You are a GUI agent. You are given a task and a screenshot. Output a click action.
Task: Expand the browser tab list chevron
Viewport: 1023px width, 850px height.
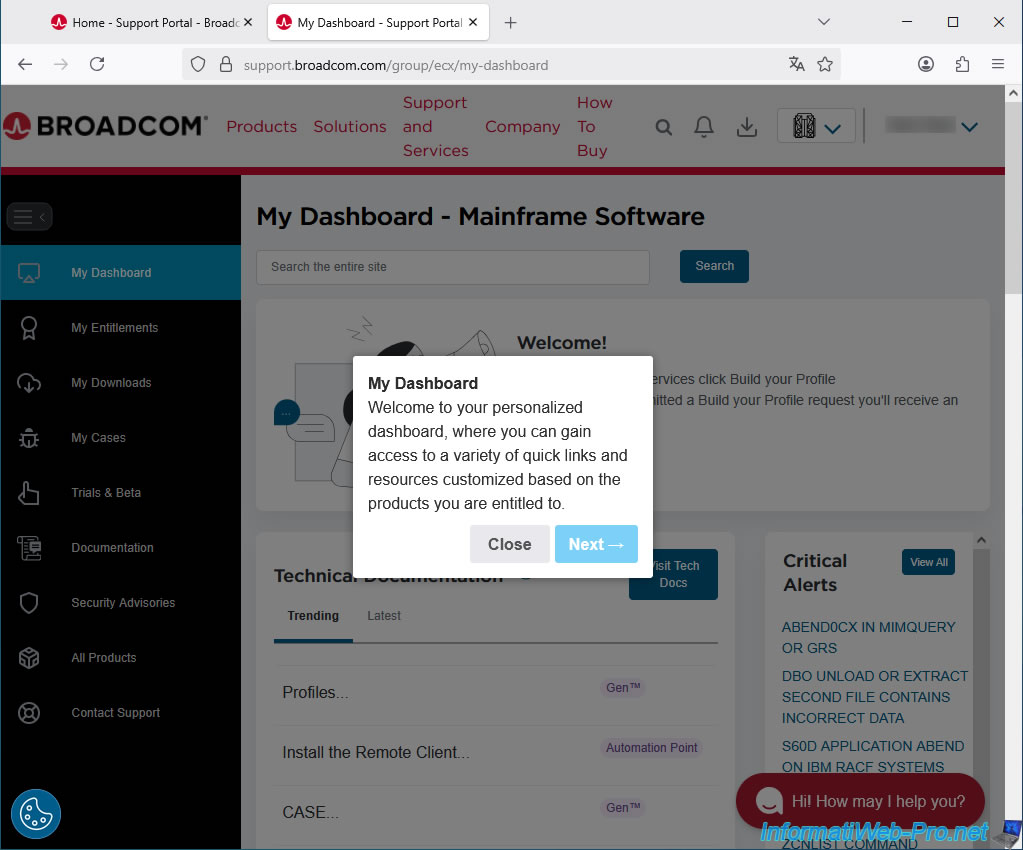824,22
